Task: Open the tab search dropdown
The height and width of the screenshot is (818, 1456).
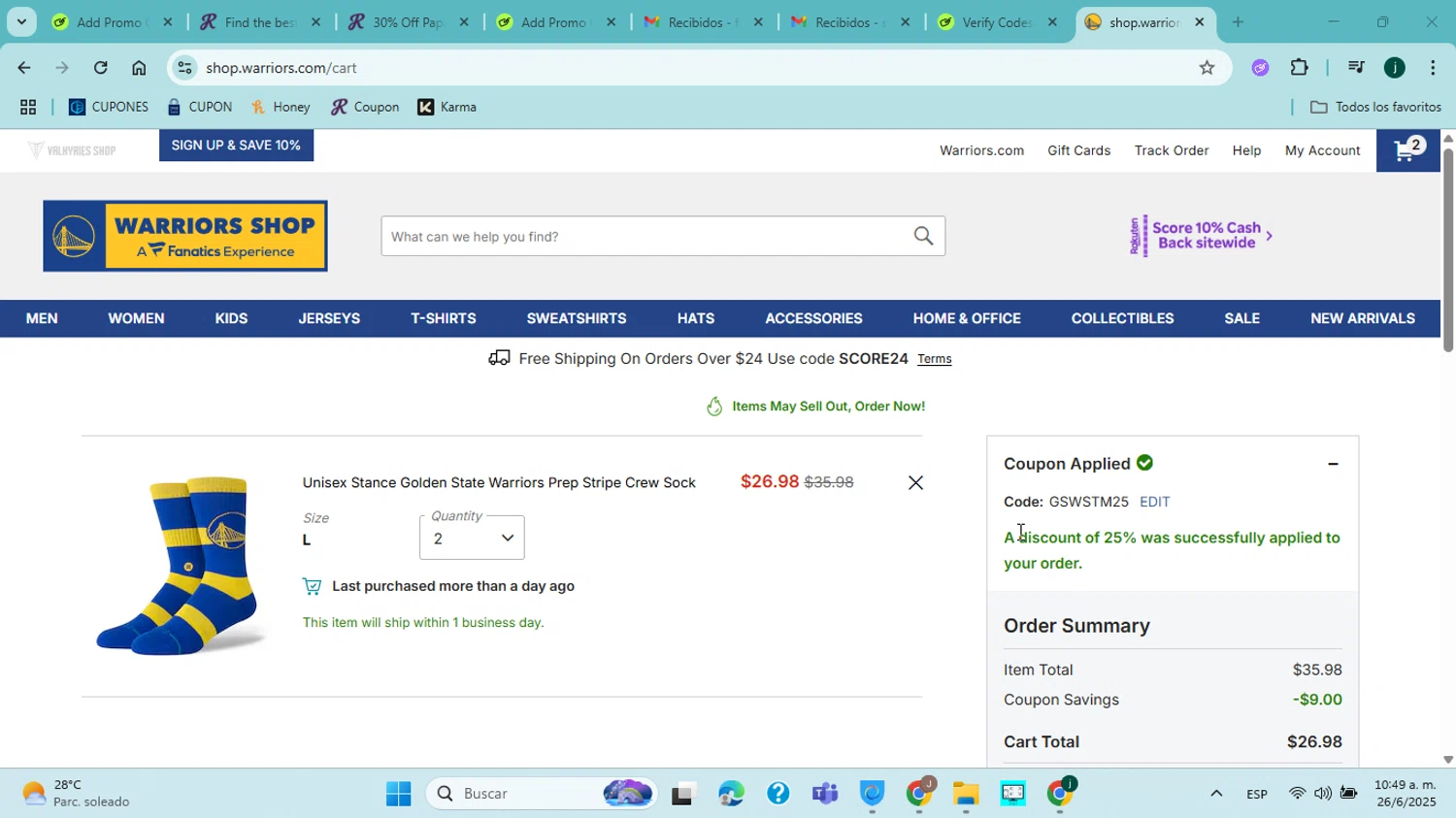Action: pos(21,22)
